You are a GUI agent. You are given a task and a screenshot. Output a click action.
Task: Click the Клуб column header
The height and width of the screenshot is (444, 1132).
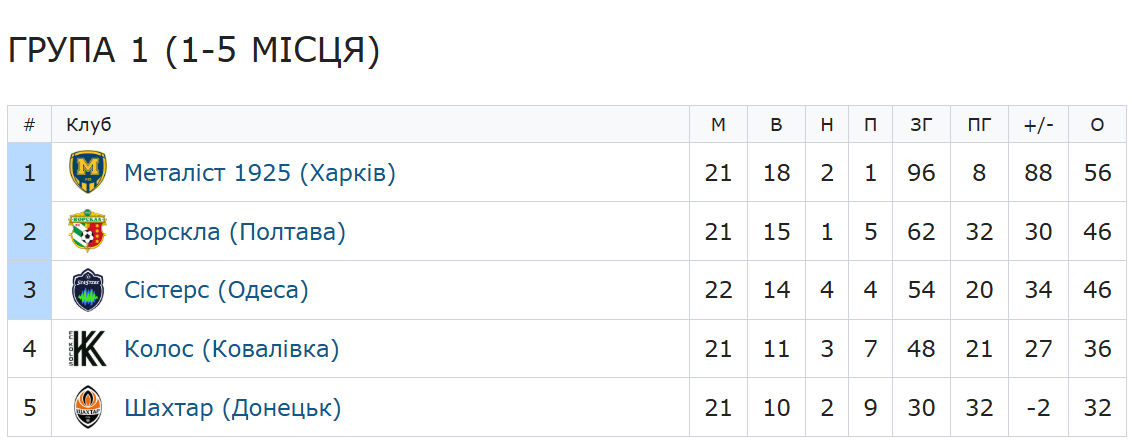[x=89, y=125]
